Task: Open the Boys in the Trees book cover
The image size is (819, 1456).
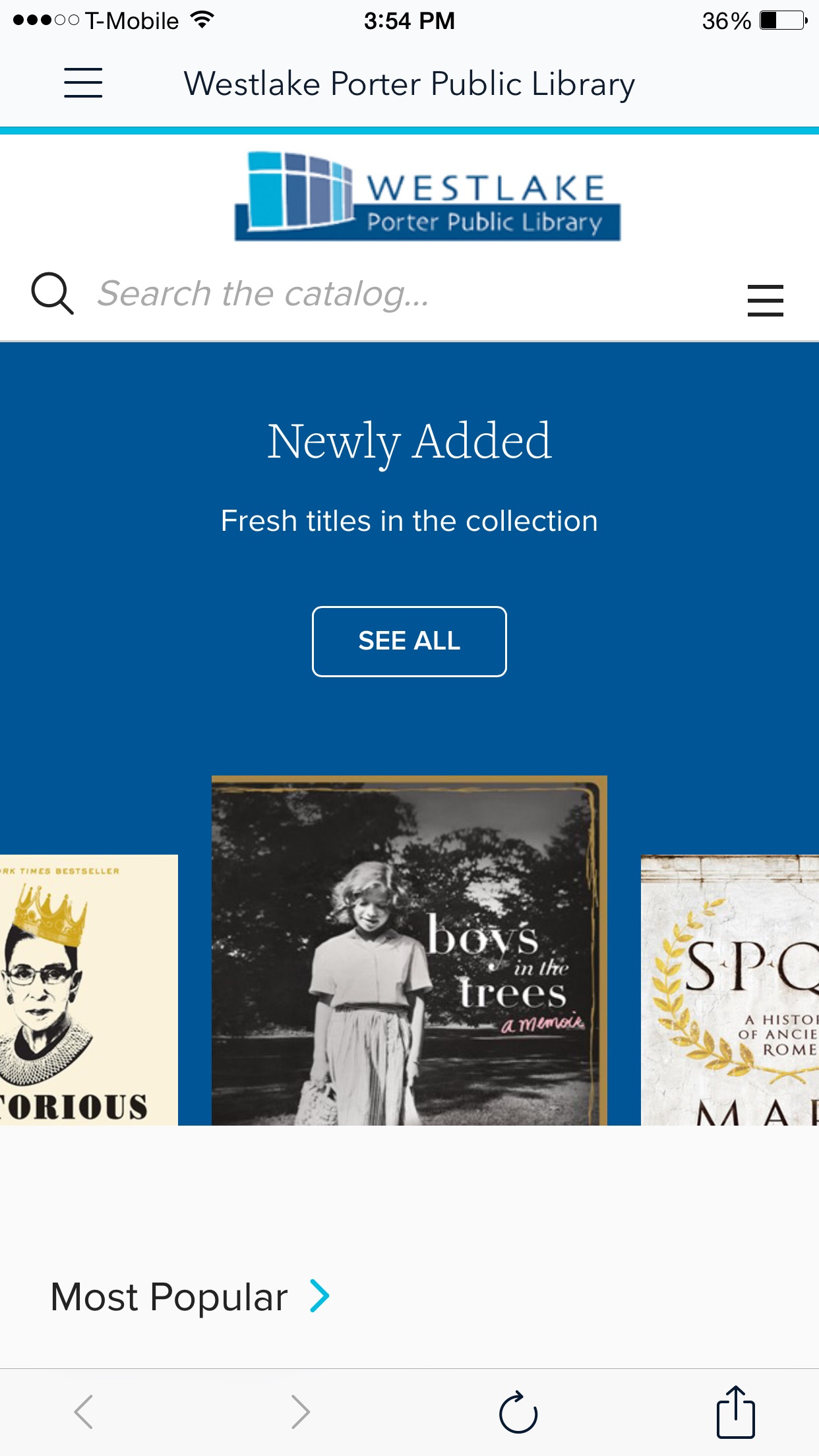Action: click(409, 950)
